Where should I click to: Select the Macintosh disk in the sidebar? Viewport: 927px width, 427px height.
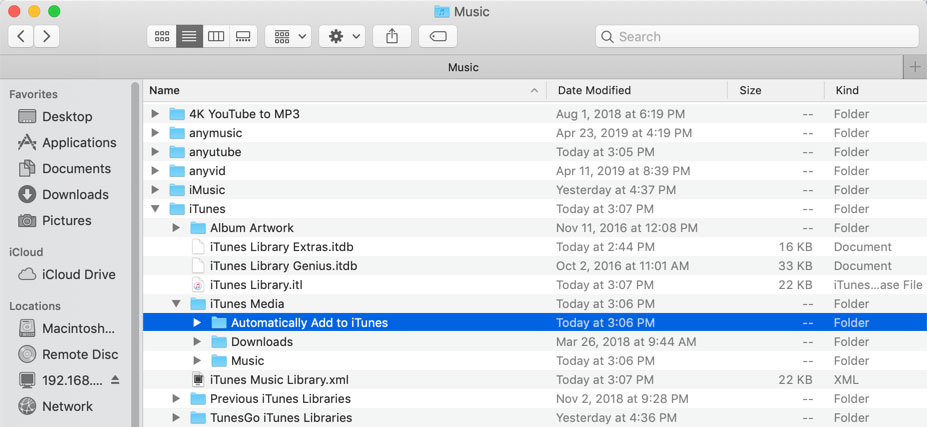point(67,328)
